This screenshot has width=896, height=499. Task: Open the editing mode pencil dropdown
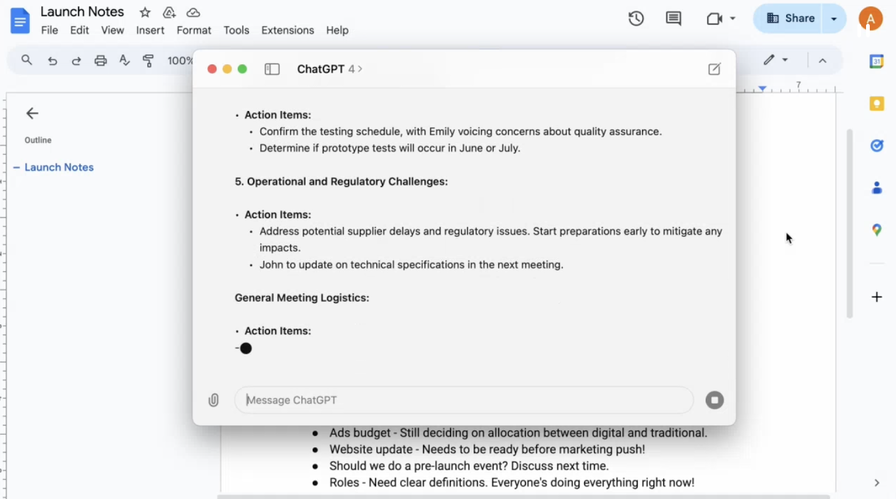[x=775, y=61]
